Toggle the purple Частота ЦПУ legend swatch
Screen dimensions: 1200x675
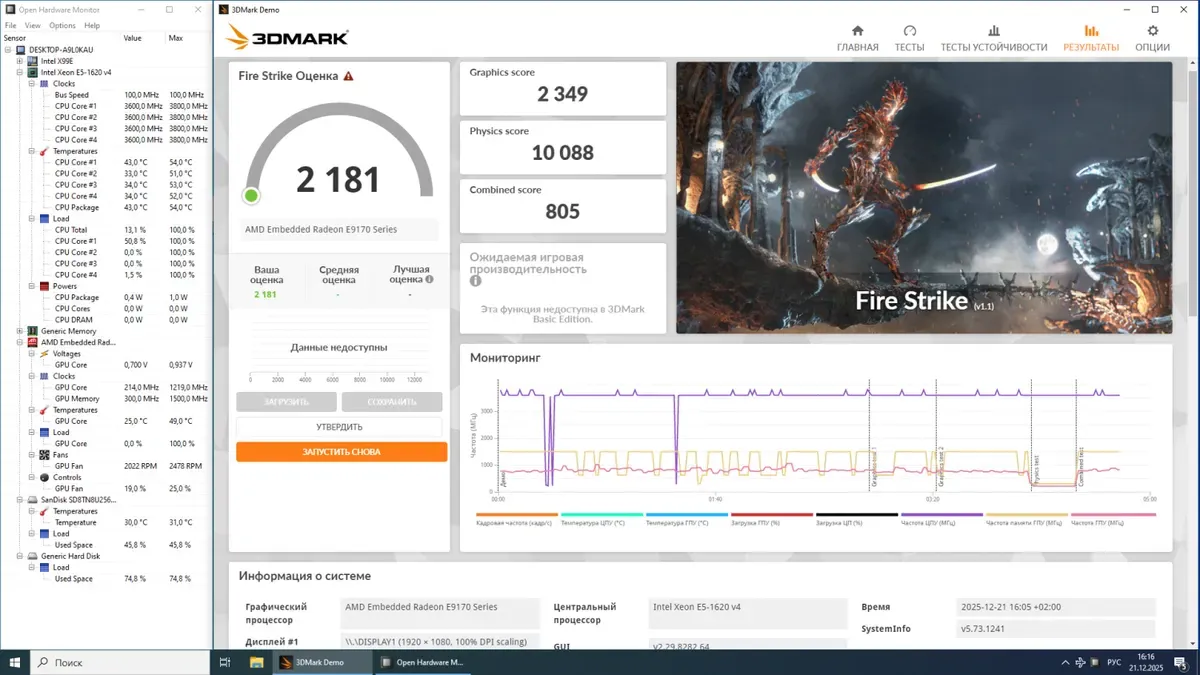(x=941, y=515)
